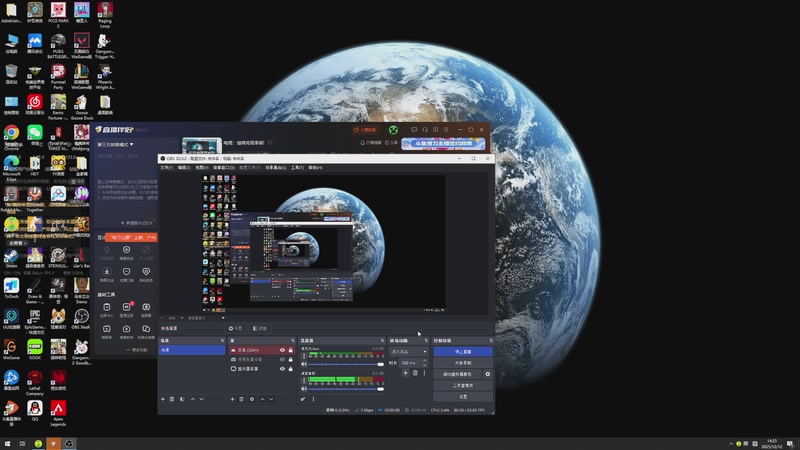Add a scene transition with plus icon

[x=405, y=373]
